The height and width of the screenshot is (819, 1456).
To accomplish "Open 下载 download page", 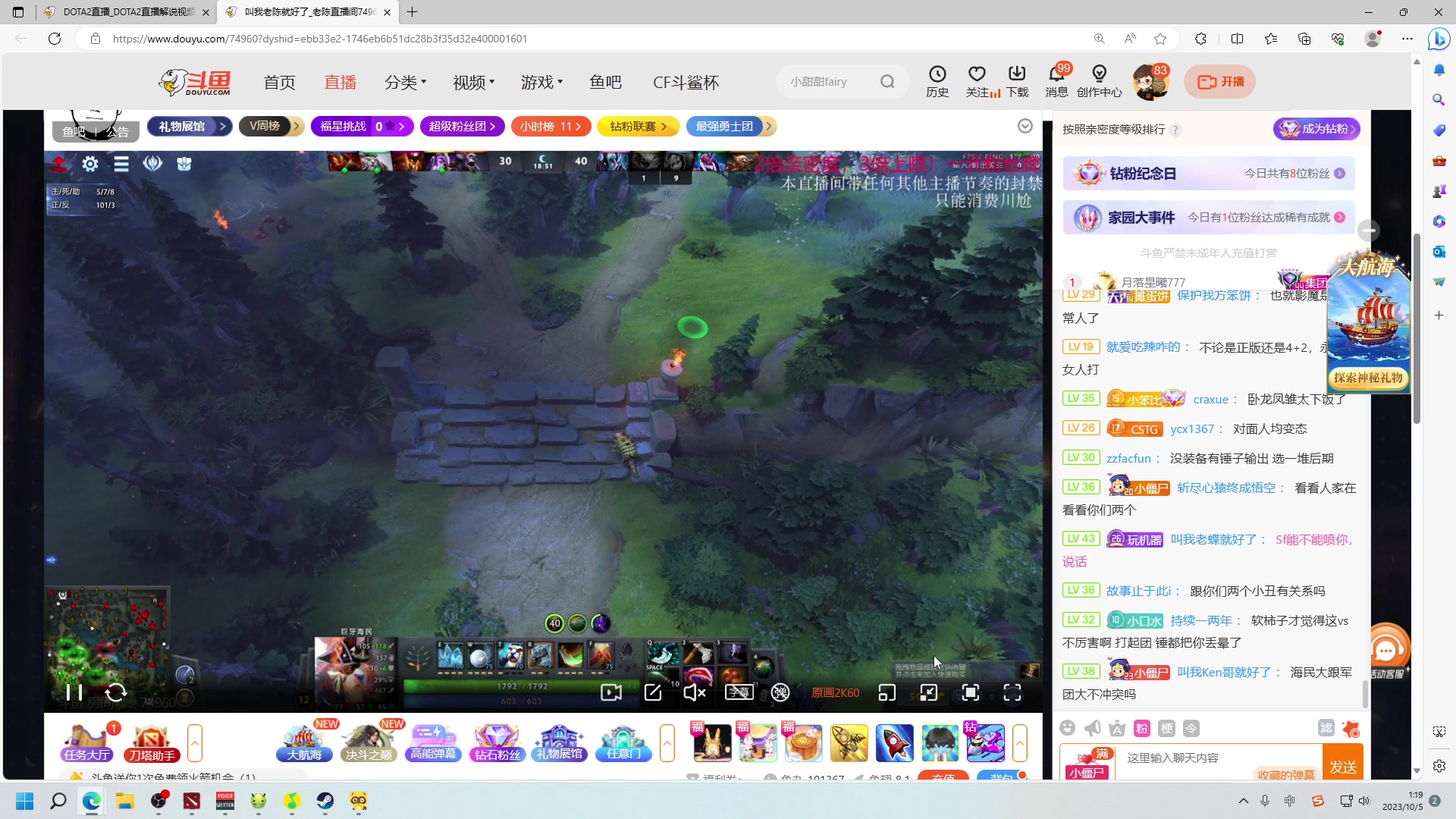I will click(1017, 82).
